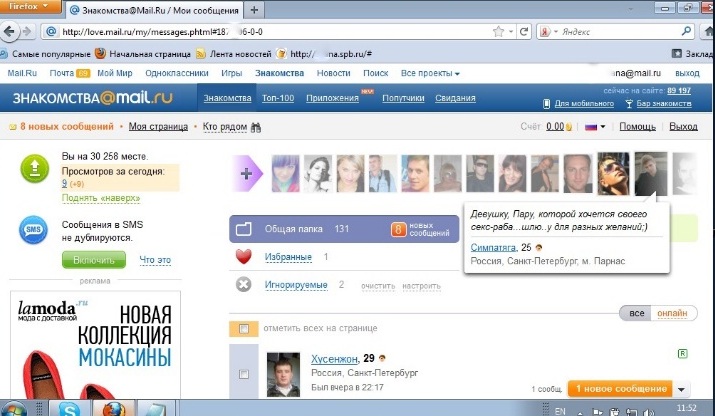The height and width of the screenshot is (416, 715).
Task: Click the folder icon of Общая папка
Action: 244,229
